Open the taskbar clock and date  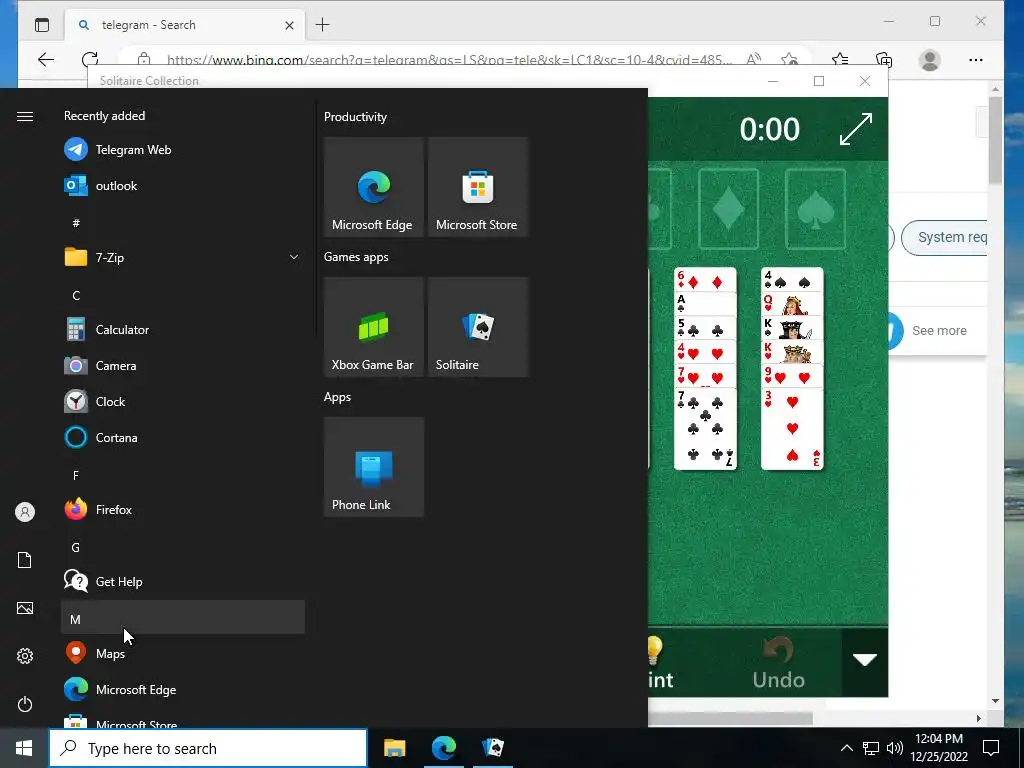tap(939, 748)
